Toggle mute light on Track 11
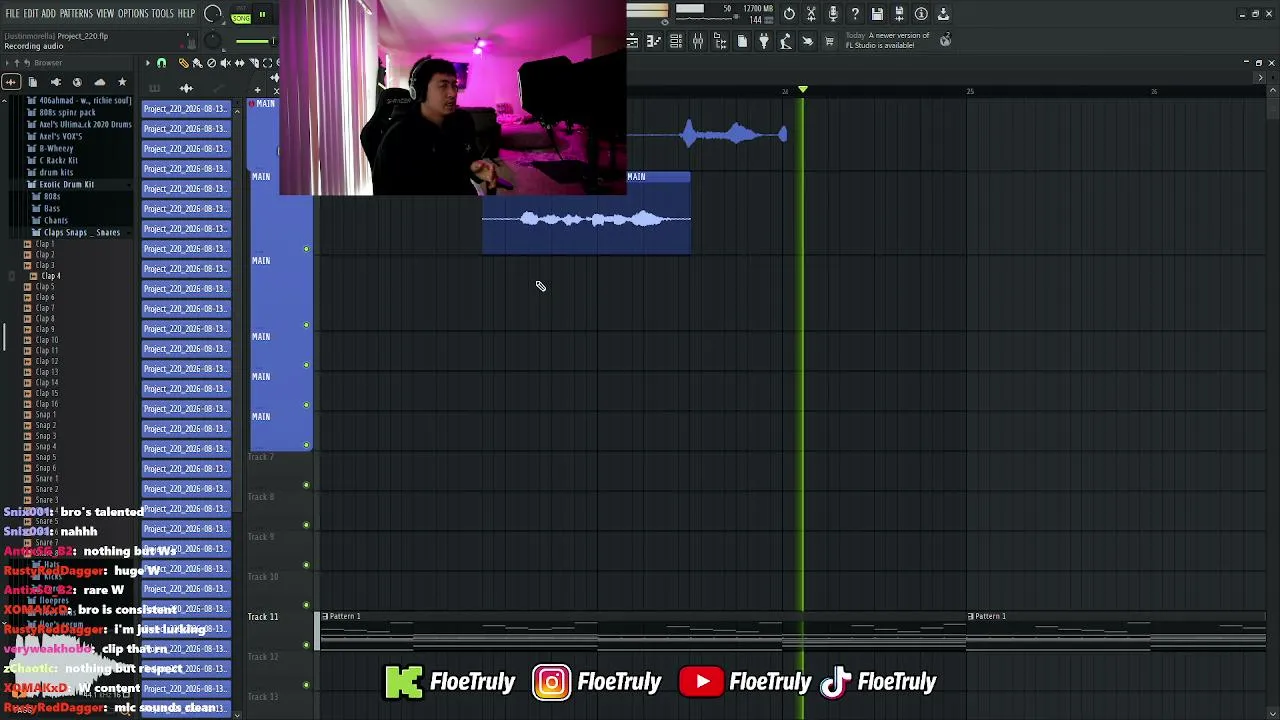Screen dimensions: 1280x720 pos(306,645)
